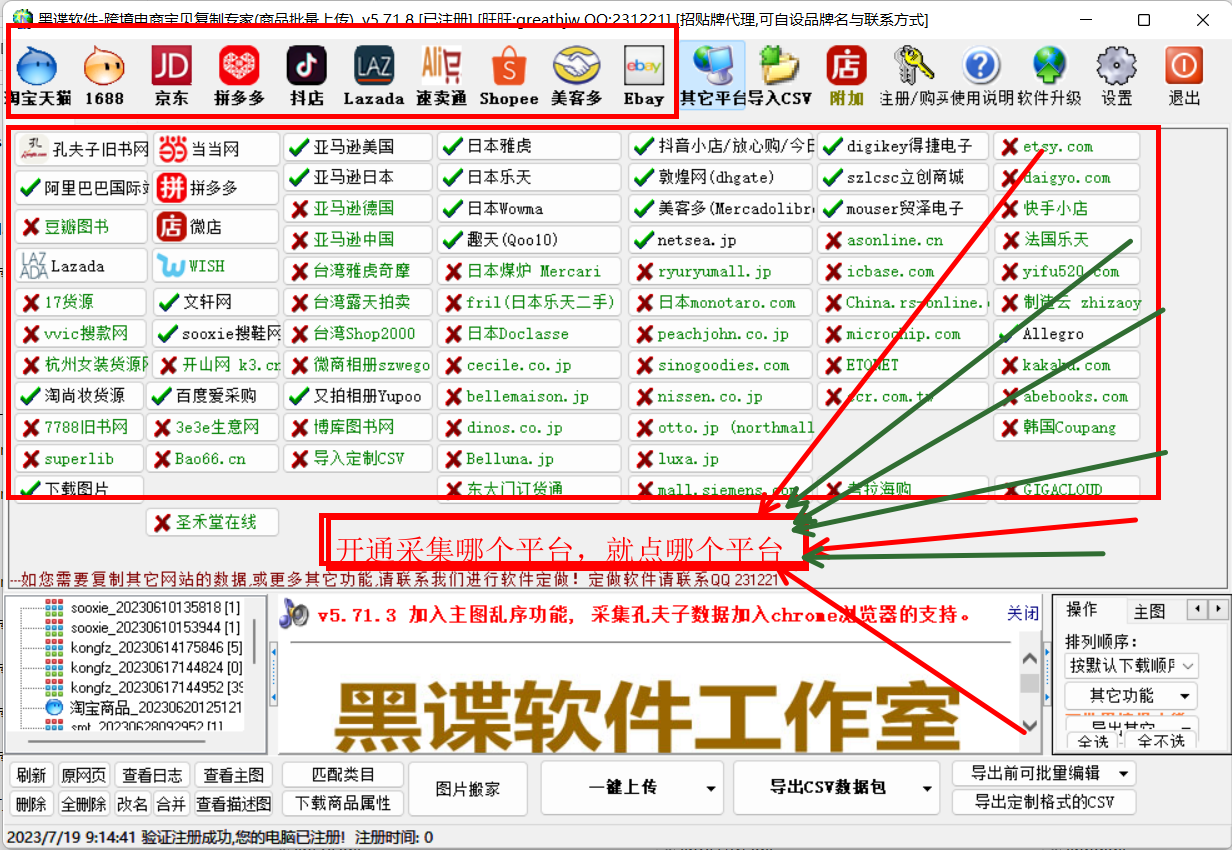1232x850 pixels.
Task: Select the sooxie_20230610153944 [1] tree item
Action: click(x=155, y=627)
